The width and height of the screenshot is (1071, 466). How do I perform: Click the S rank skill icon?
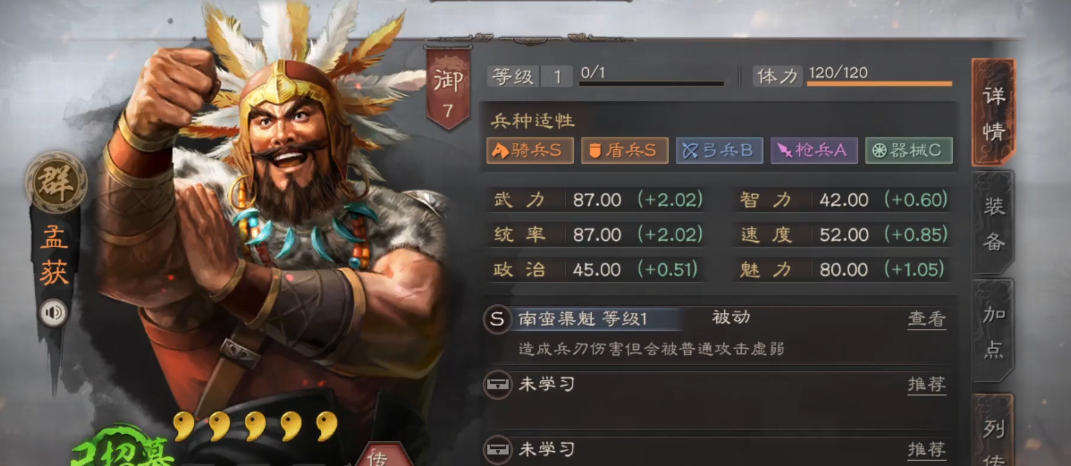(x=497, y=318)
